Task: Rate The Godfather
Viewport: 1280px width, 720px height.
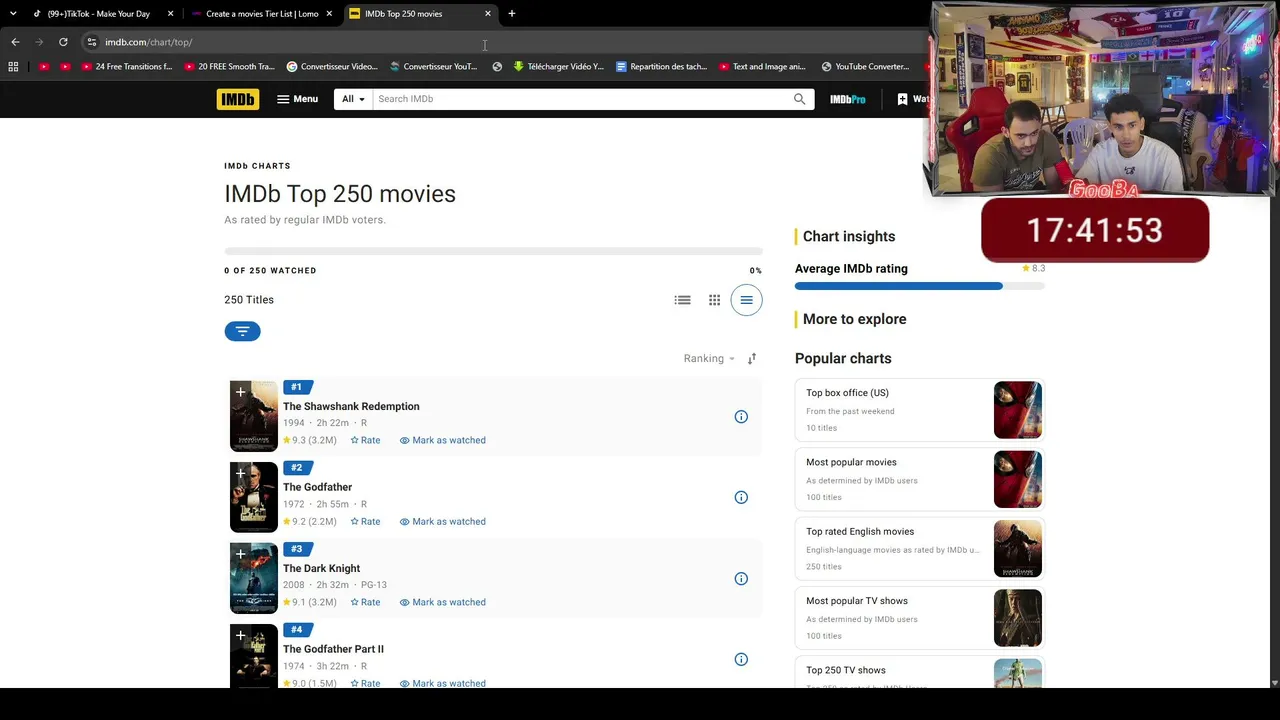Action: [365, 521]
